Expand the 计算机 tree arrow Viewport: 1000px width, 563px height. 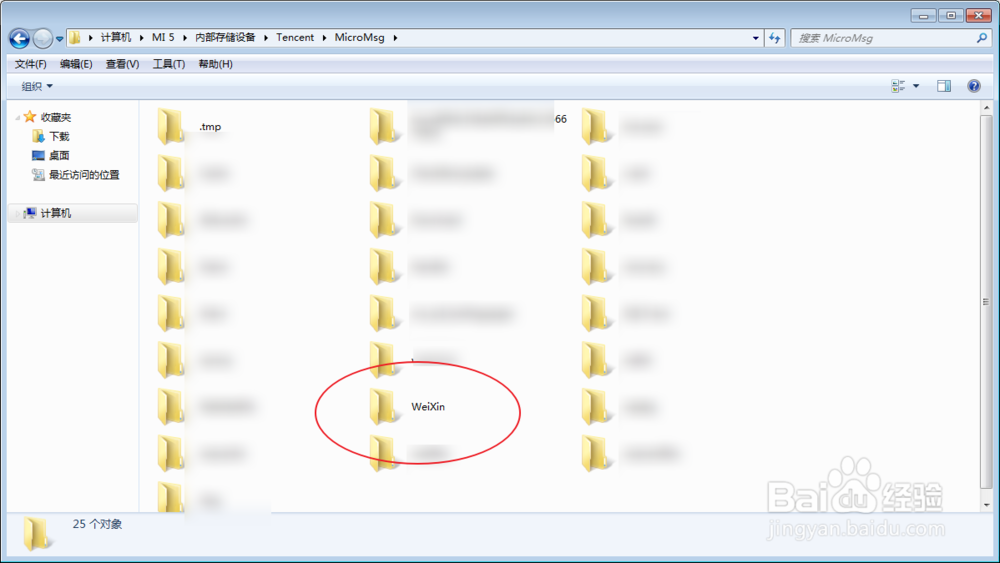tap(17, 214)
